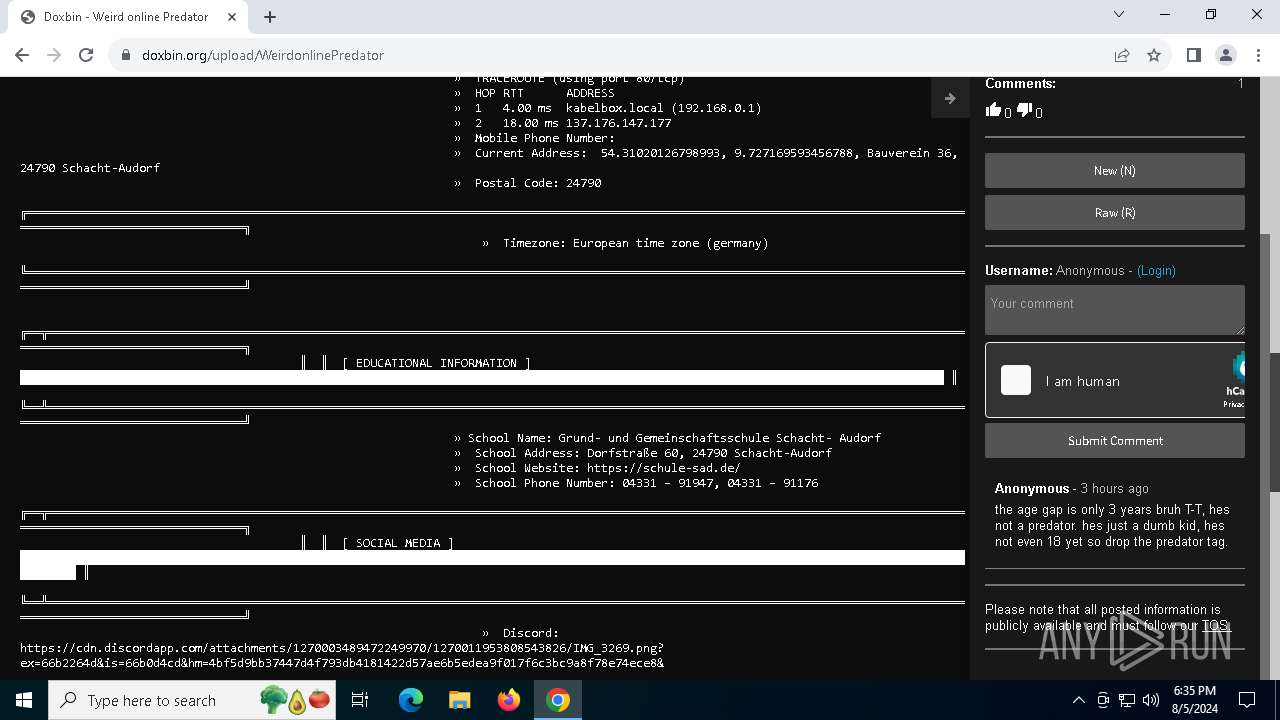Screen dimensions: 1280x720
Task: Open the Chrome profile menu
Action: point(1225,55)
